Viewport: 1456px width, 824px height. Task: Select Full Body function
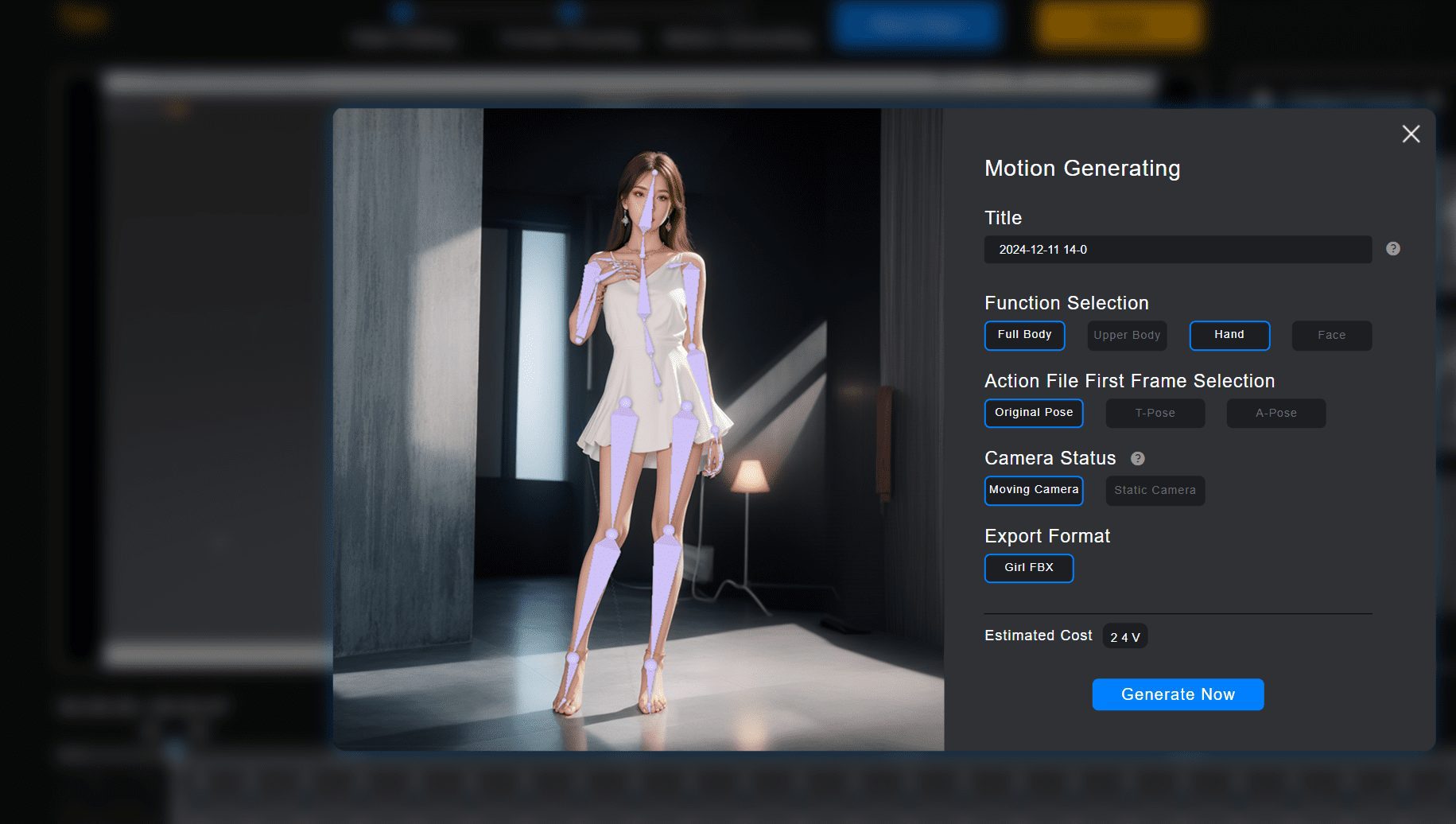[1024, 335]
